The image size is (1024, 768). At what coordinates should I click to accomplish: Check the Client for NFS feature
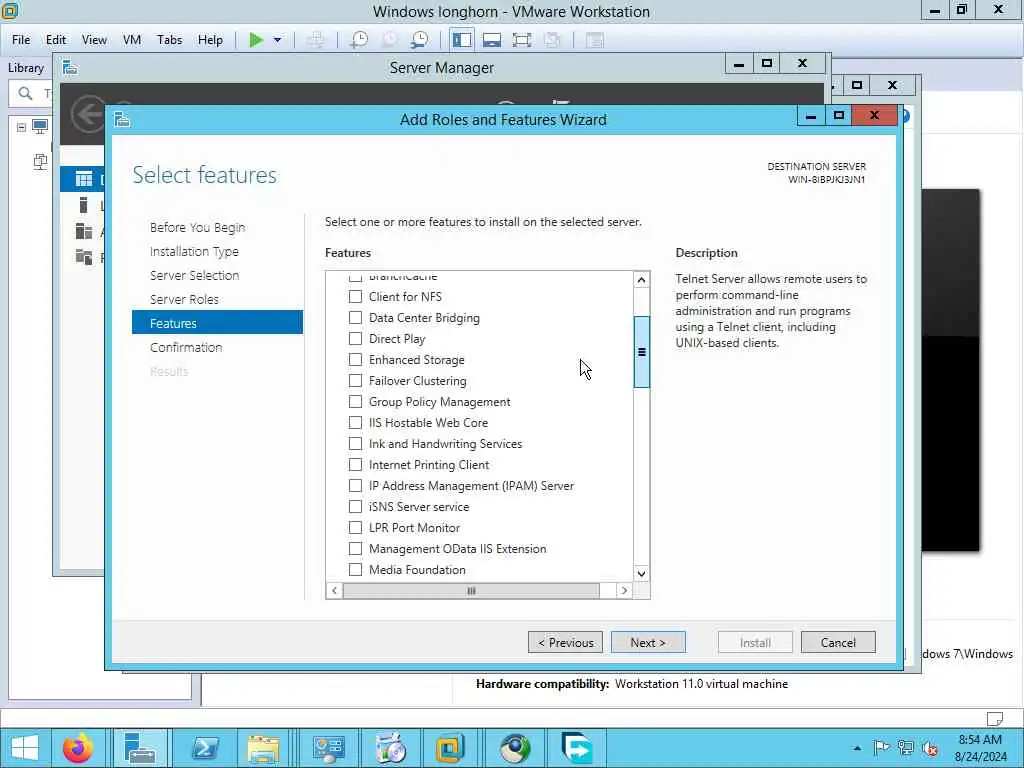click(355, 296)
